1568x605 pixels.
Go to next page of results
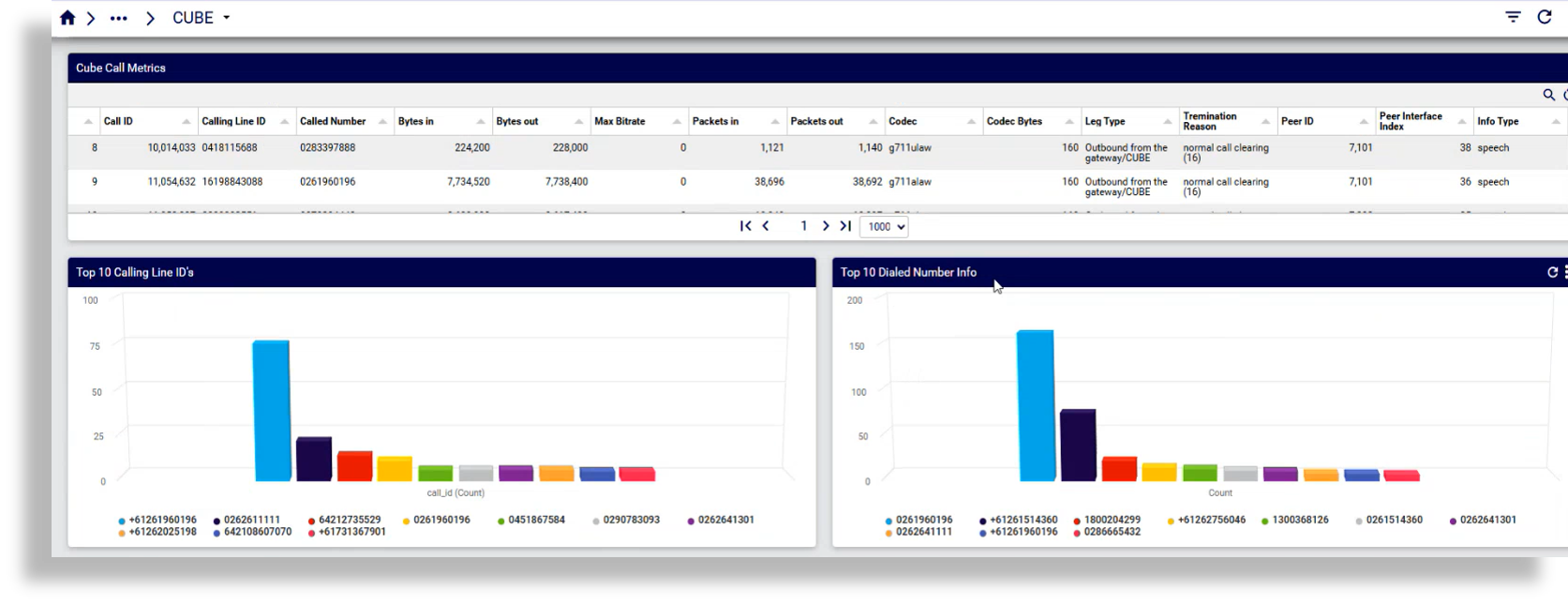825,226
